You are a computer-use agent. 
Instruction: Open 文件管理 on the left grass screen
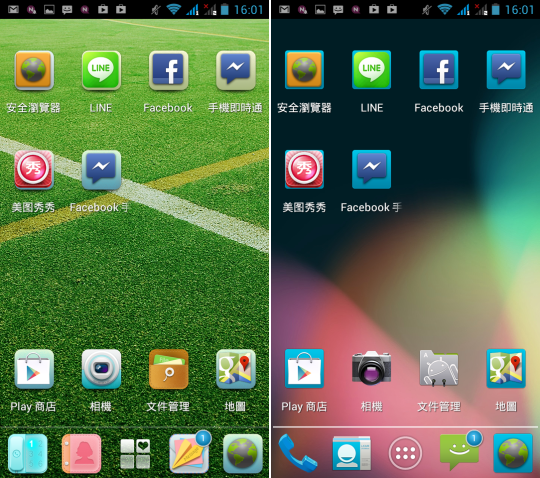point(168,369)
